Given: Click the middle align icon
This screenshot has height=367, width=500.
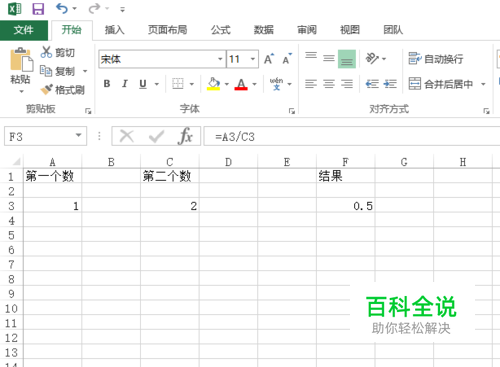Looking at the screenshot, I should 329,59.
